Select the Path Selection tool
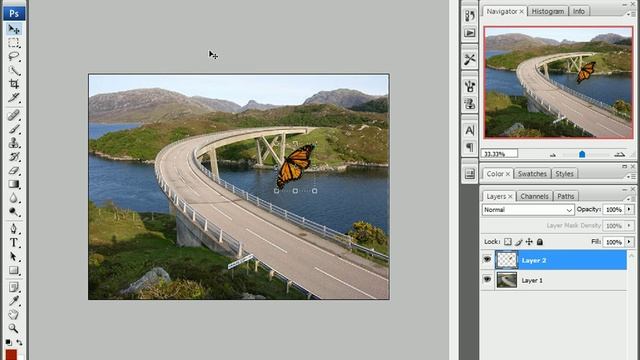This screenshot has height=360, width=640. (14, 257)
